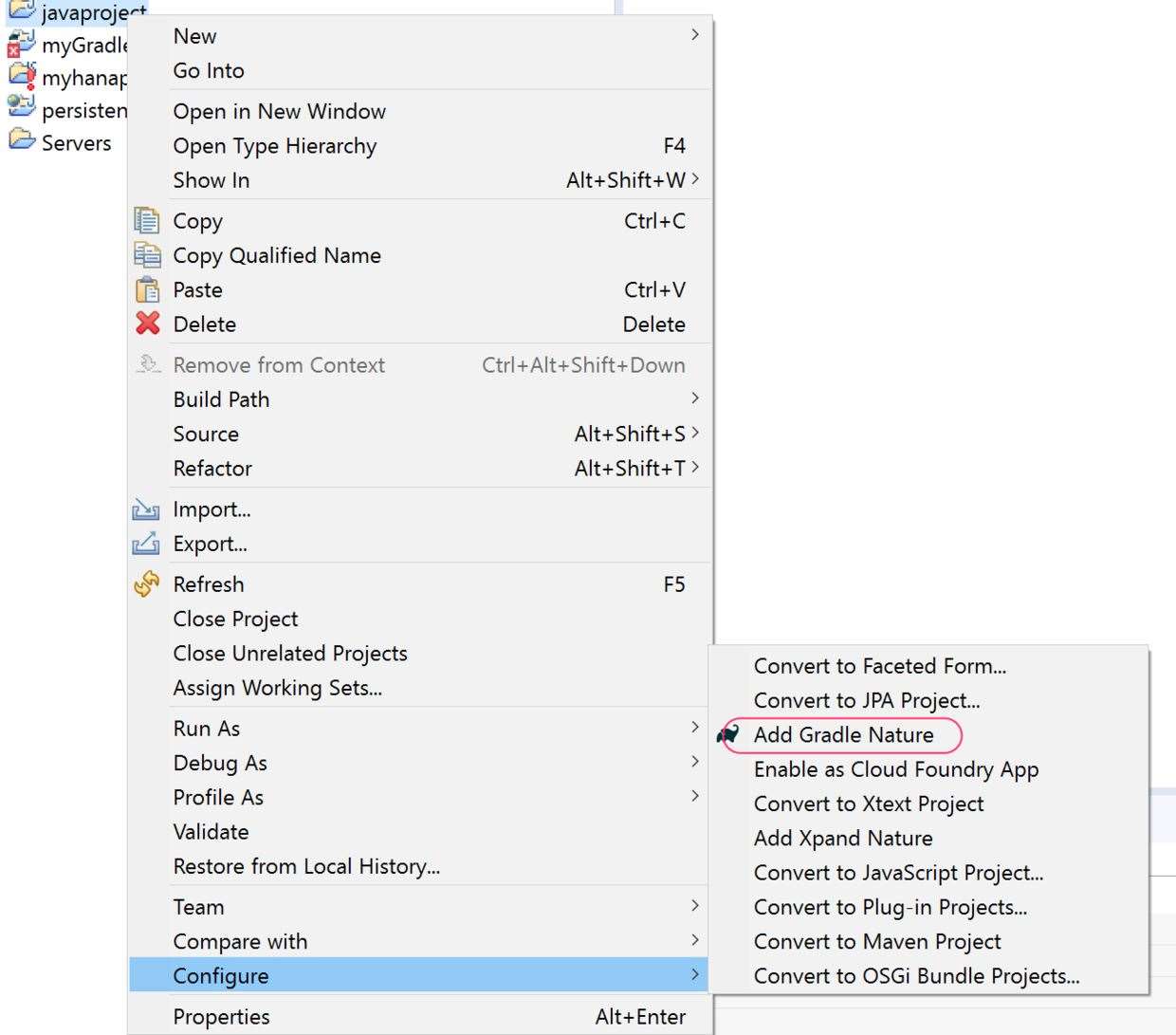Expand the Build Path submenu arrow

(x=694, y=398)
